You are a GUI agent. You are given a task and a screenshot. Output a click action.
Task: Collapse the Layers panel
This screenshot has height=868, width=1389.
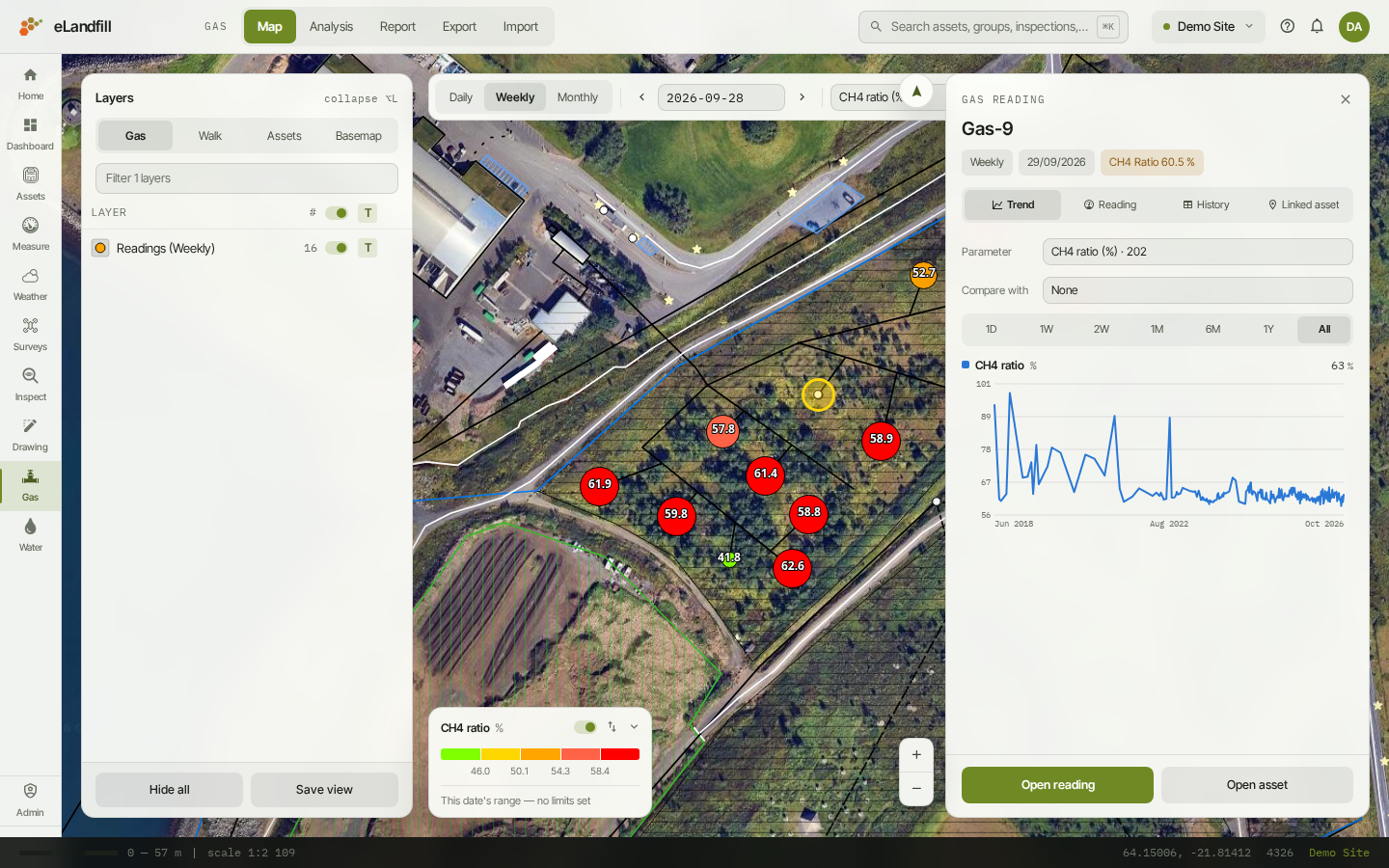tap(361, 98)
